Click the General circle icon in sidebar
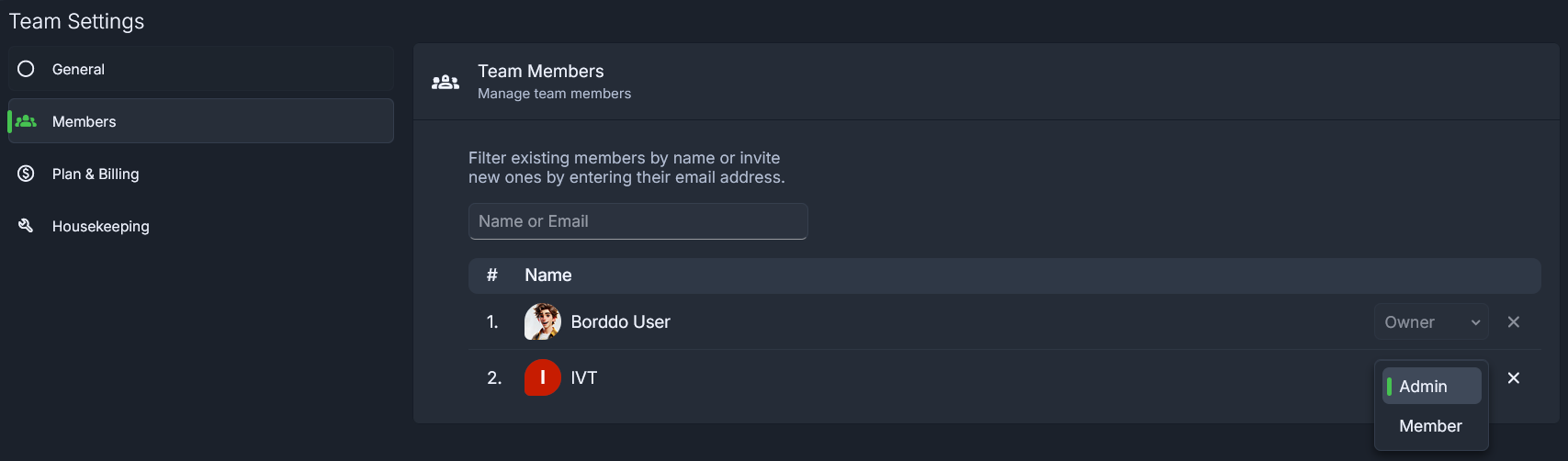The image size is (1568, 461). tap(26, 69)
